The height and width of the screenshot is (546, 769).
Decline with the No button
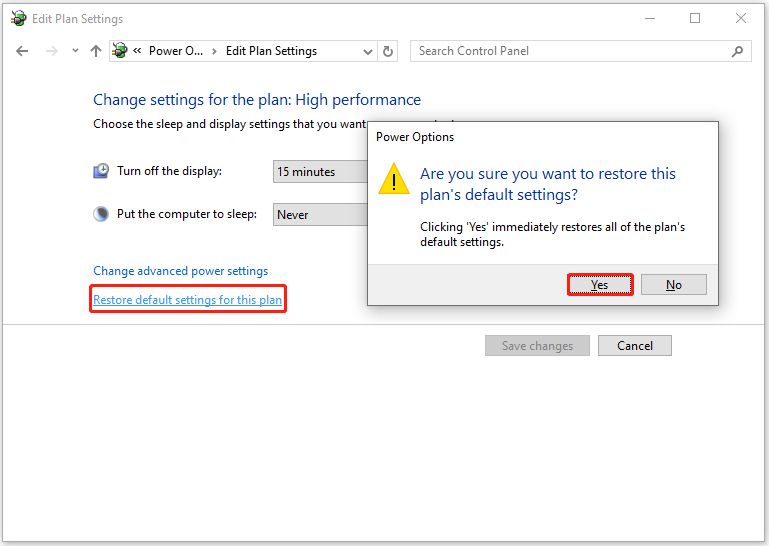tap(673, 285)
